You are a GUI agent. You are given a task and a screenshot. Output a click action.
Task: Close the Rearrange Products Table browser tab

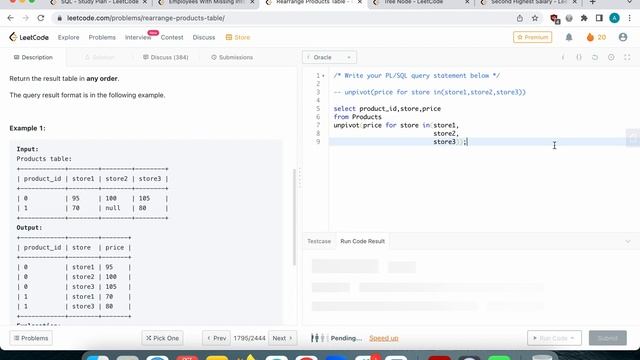[360, 2]
